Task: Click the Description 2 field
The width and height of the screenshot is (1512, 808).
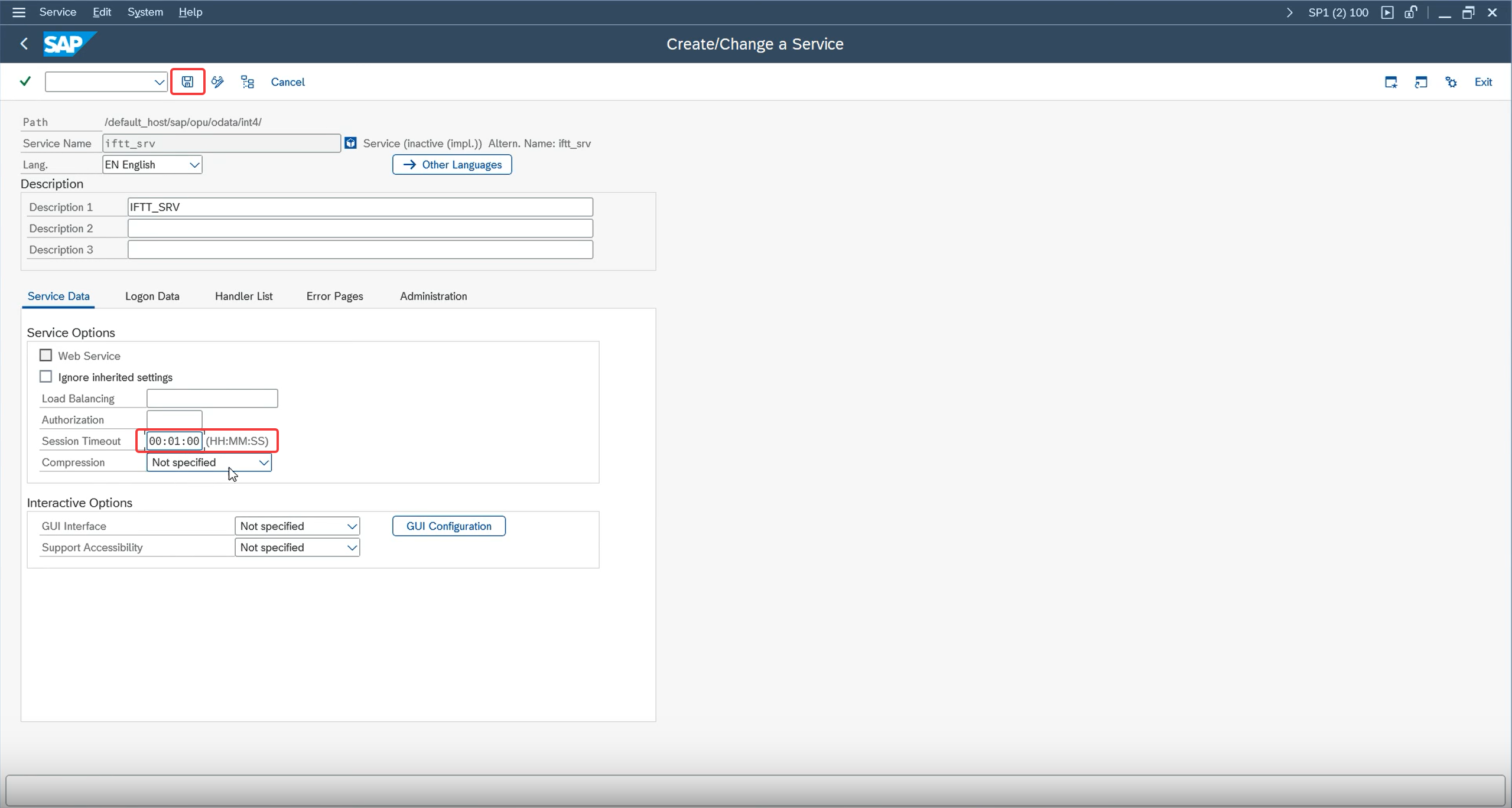Action: 360,228
